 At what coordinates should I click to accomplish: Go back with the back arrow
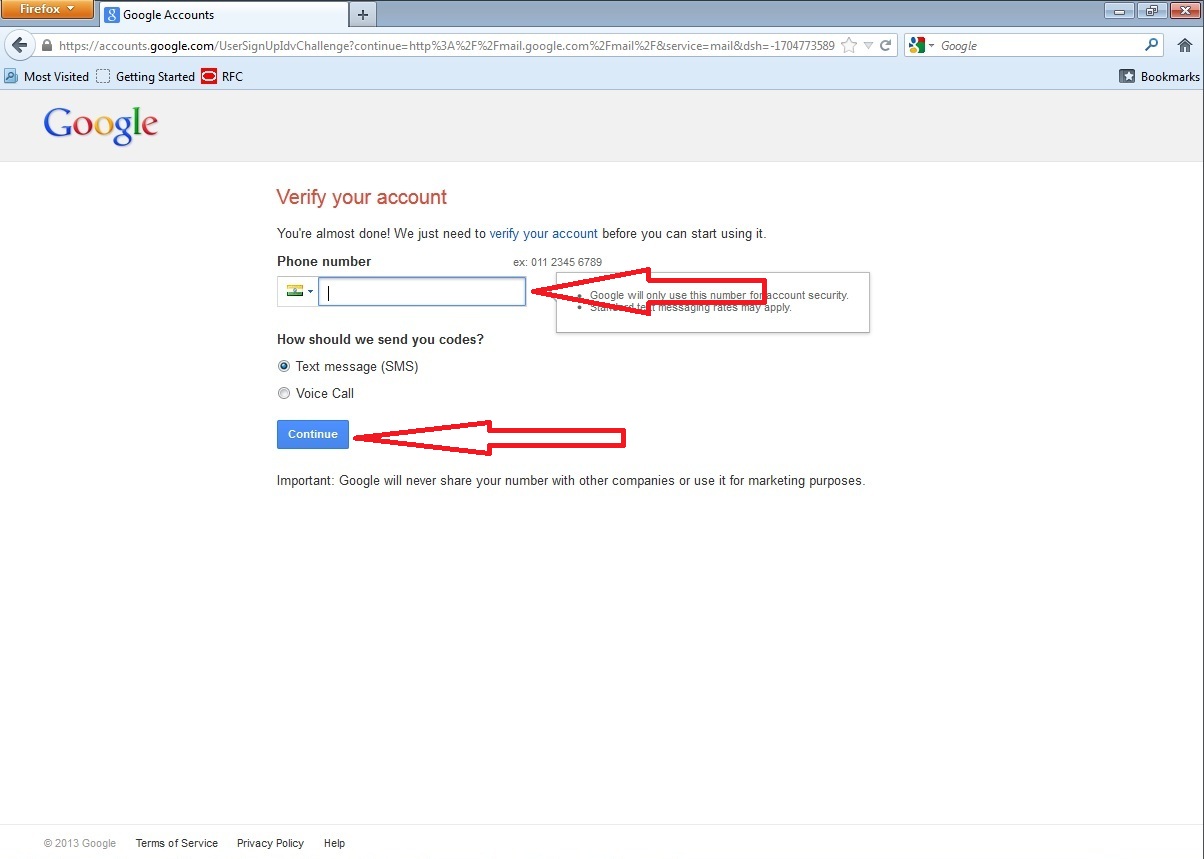[x=19, y=46]
